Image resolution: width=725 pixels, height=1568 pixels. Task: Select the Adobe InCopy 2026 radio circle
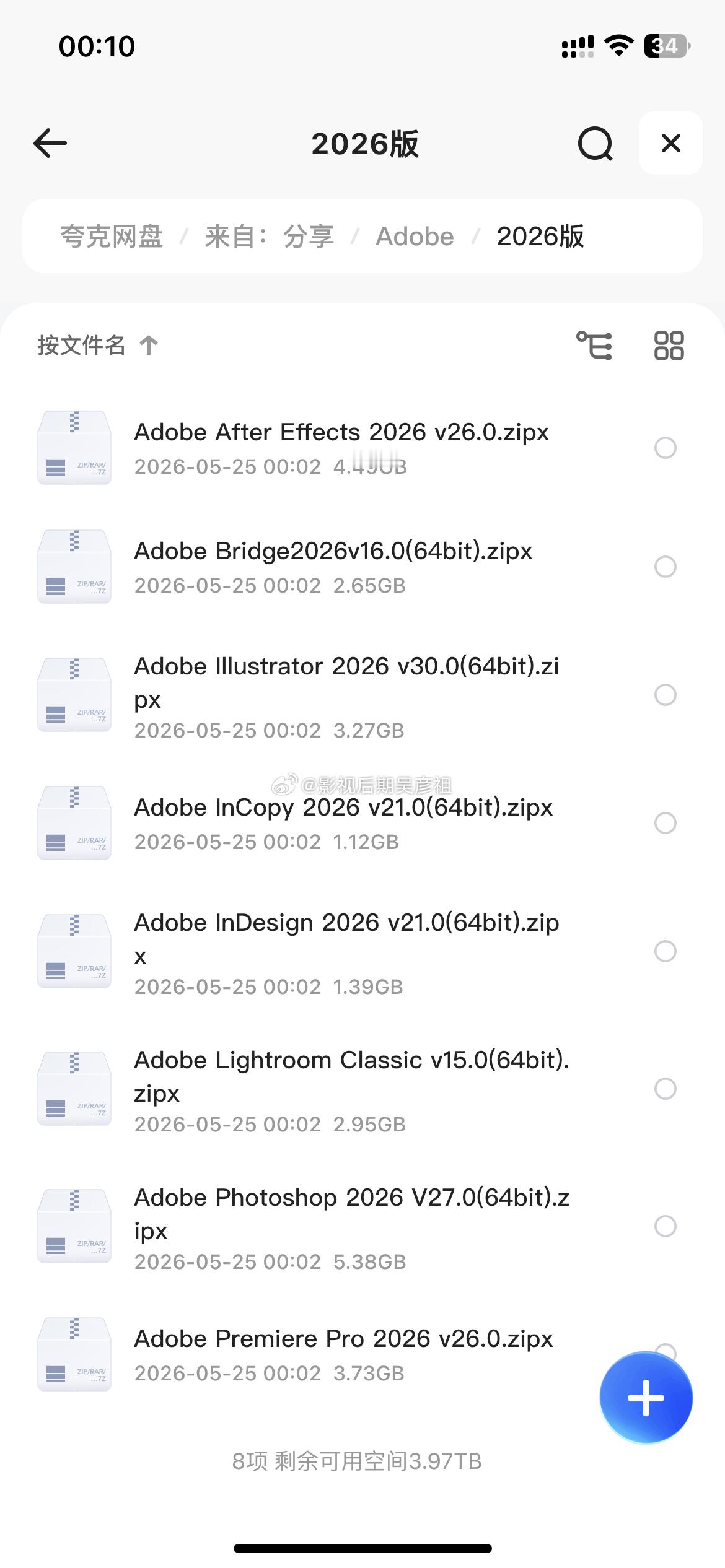pyautogui.click(x=666, y=823)
